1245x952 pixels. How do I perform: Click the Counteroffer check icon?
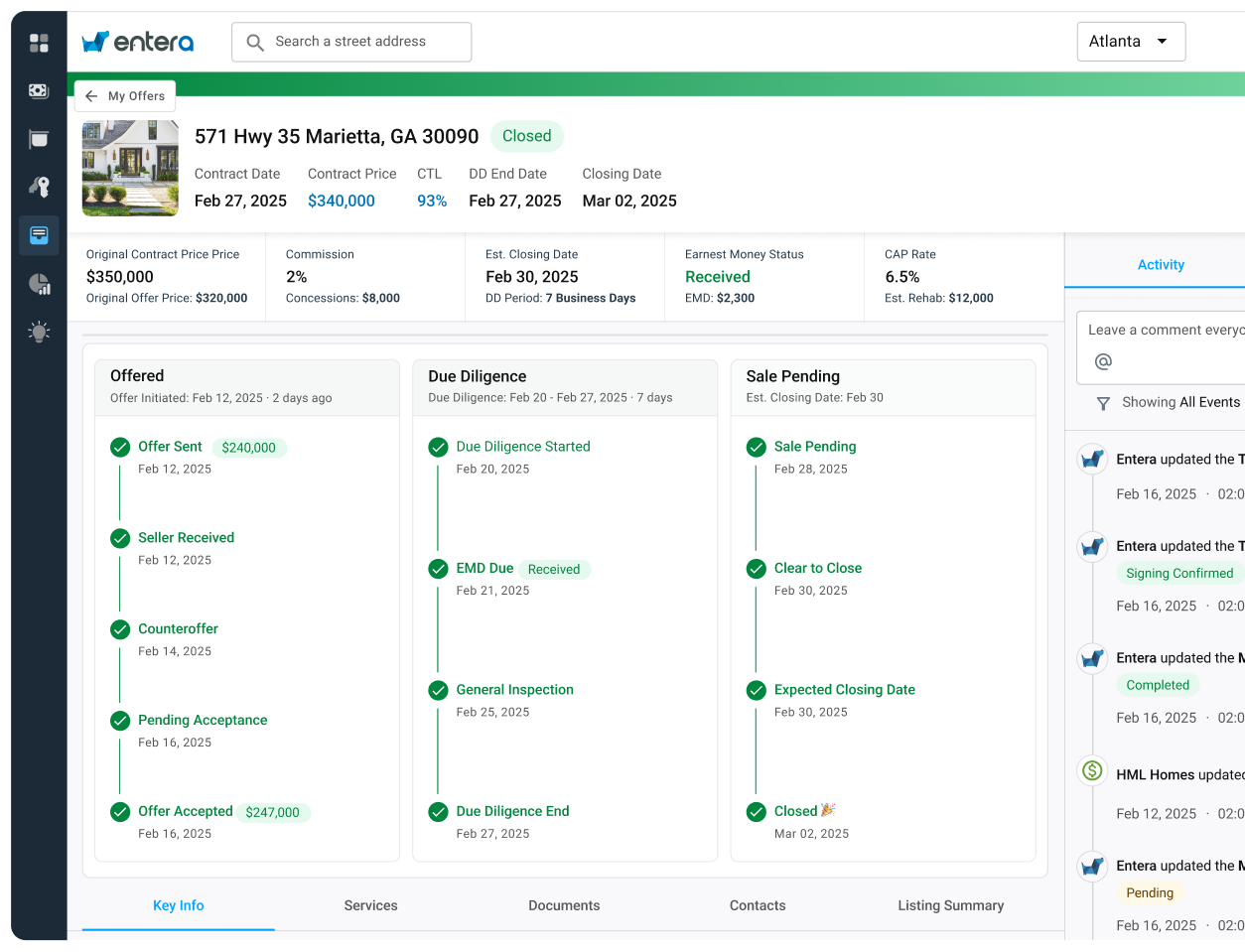tap(120, 629)
